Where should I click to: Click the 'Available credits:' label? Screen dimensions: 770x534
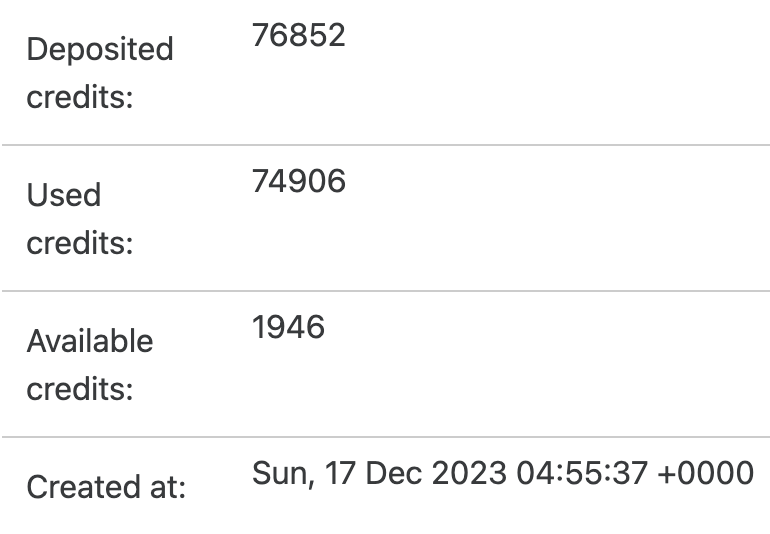(90, 365)
